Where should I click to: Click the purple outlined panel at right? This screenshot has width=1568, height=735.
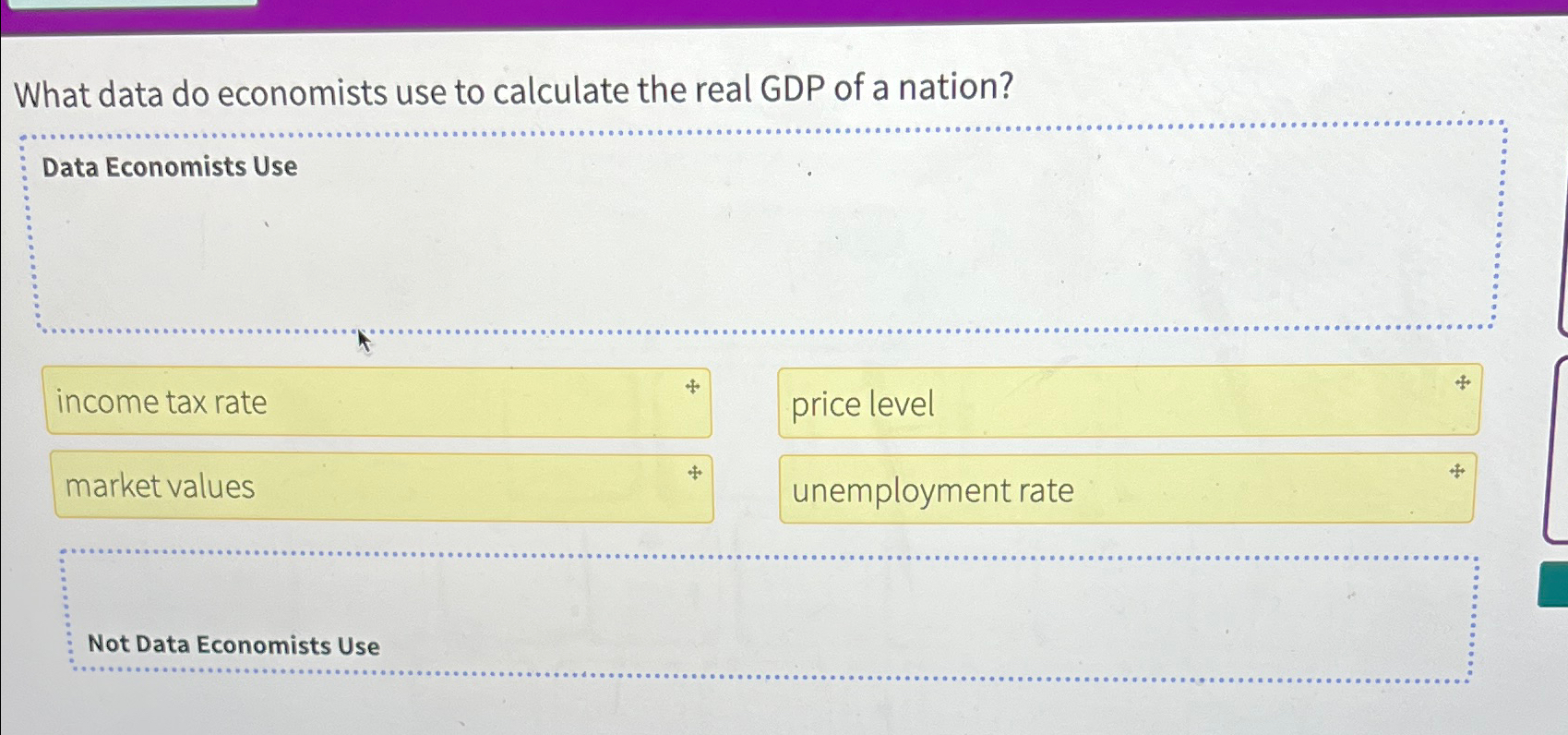tap(1560, 443)
